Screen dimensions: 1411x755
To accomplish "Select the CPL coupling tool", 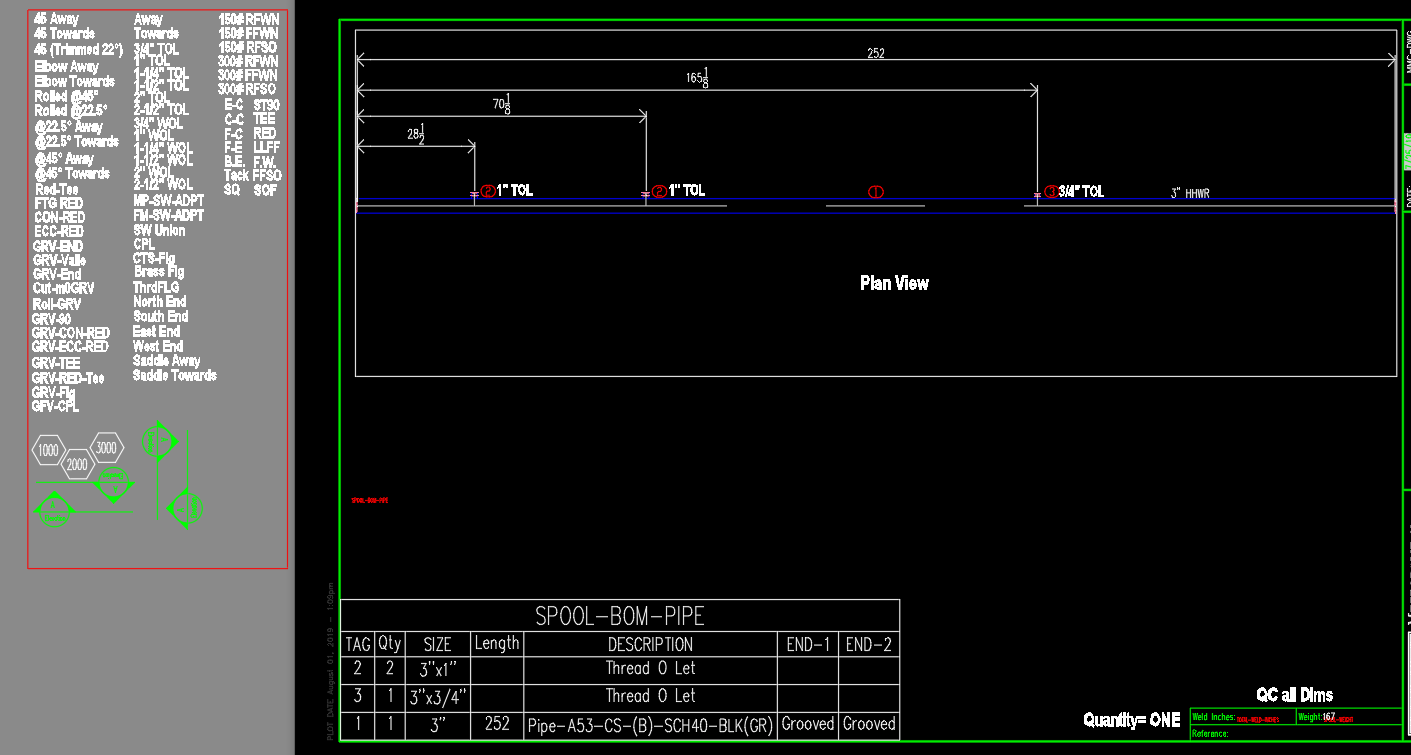I will coord(143,243).
